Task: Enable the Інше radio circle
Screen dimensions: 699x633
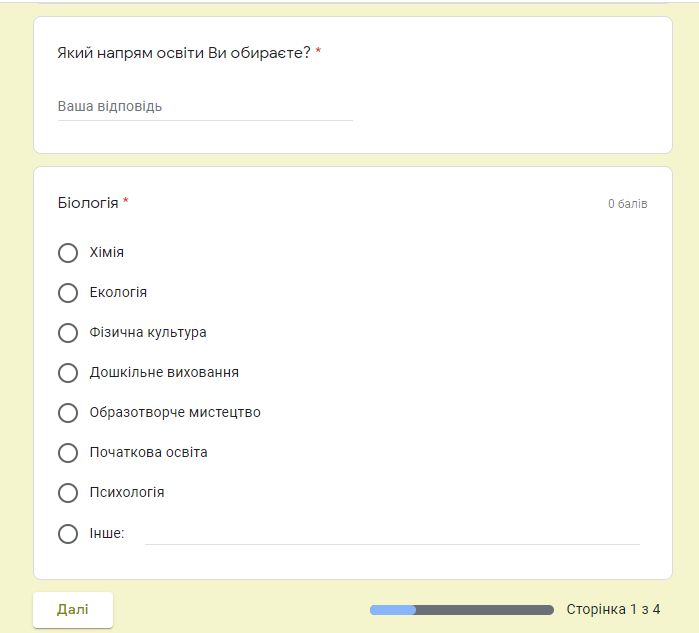Action: point(68,533)
